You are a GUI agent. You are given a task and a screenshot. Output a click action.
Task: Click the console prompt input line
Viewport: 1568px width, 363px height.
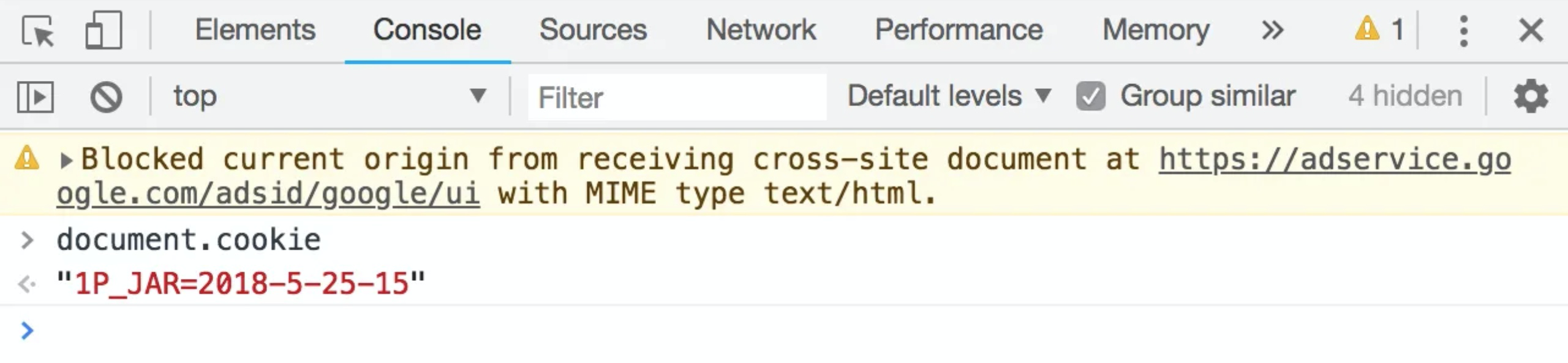(796, 331)
